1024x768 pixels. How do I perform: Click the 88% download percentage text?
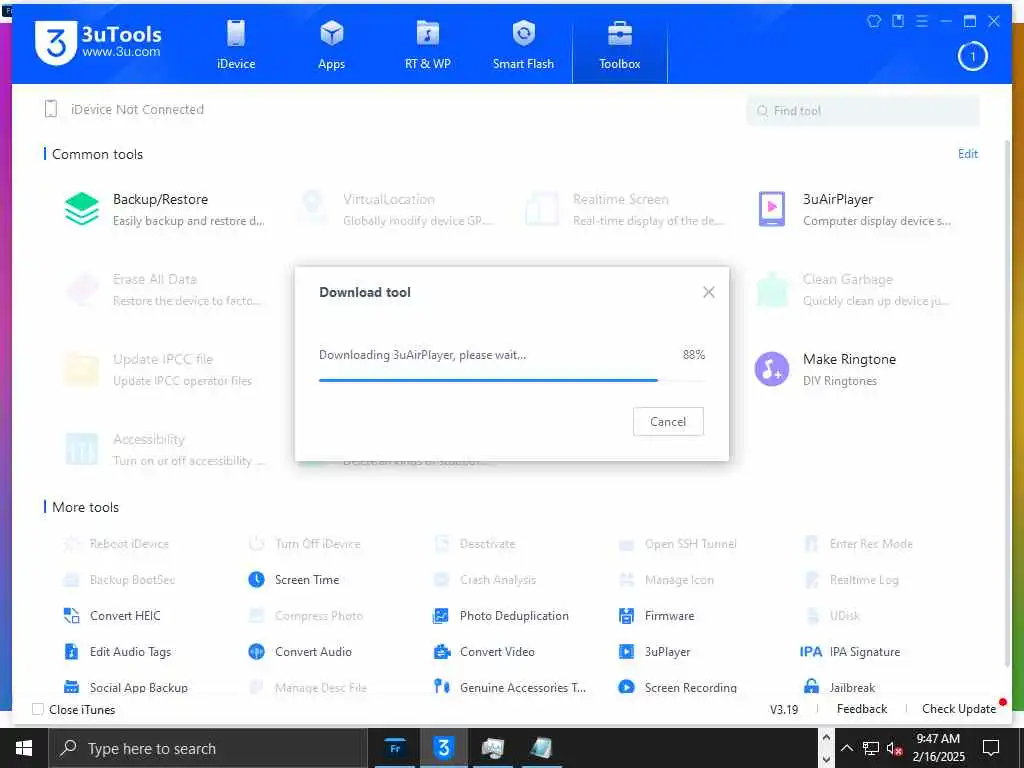(x=694, y=355)
